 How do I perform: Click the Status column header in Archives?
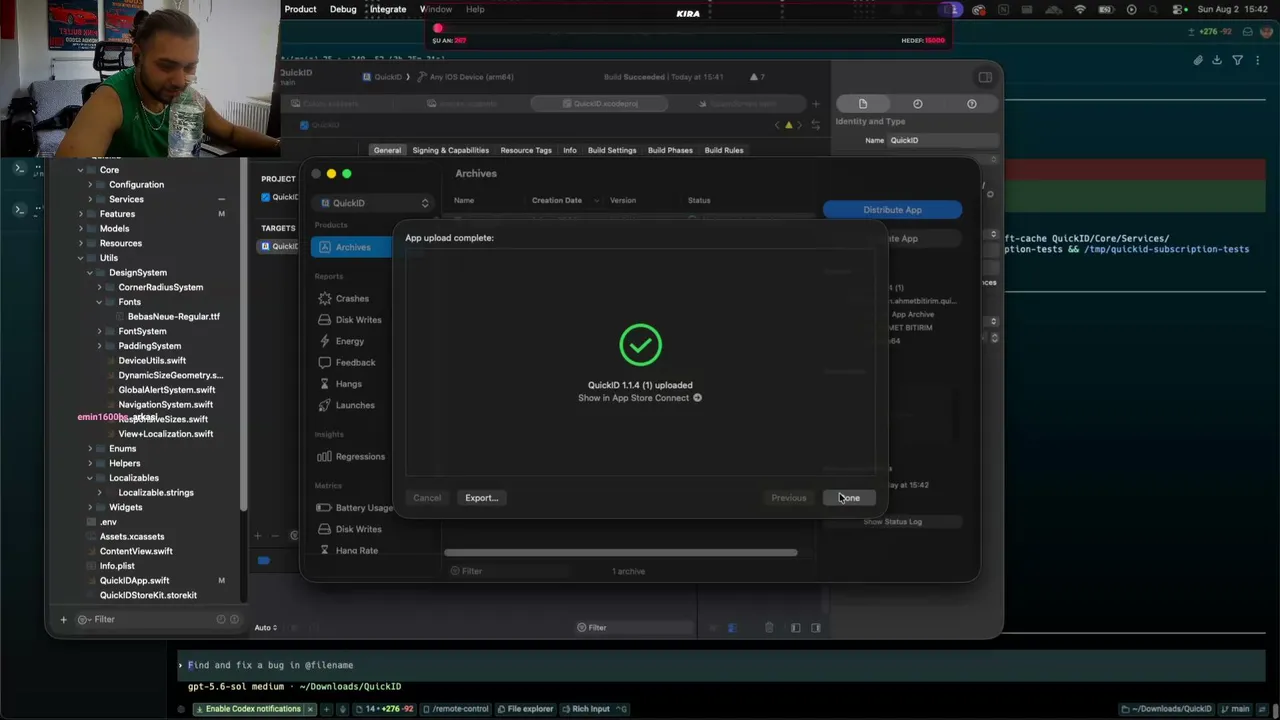coord(699,200)
